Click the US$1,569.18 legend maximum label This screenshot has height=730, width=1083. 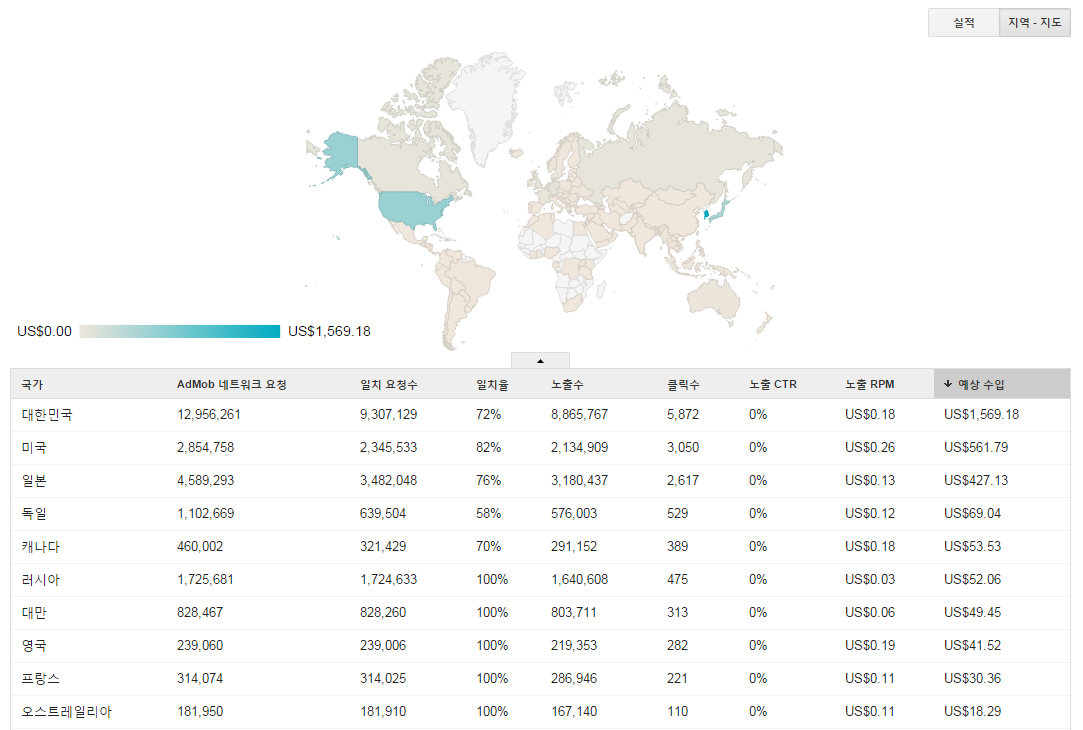coord(329,332)
